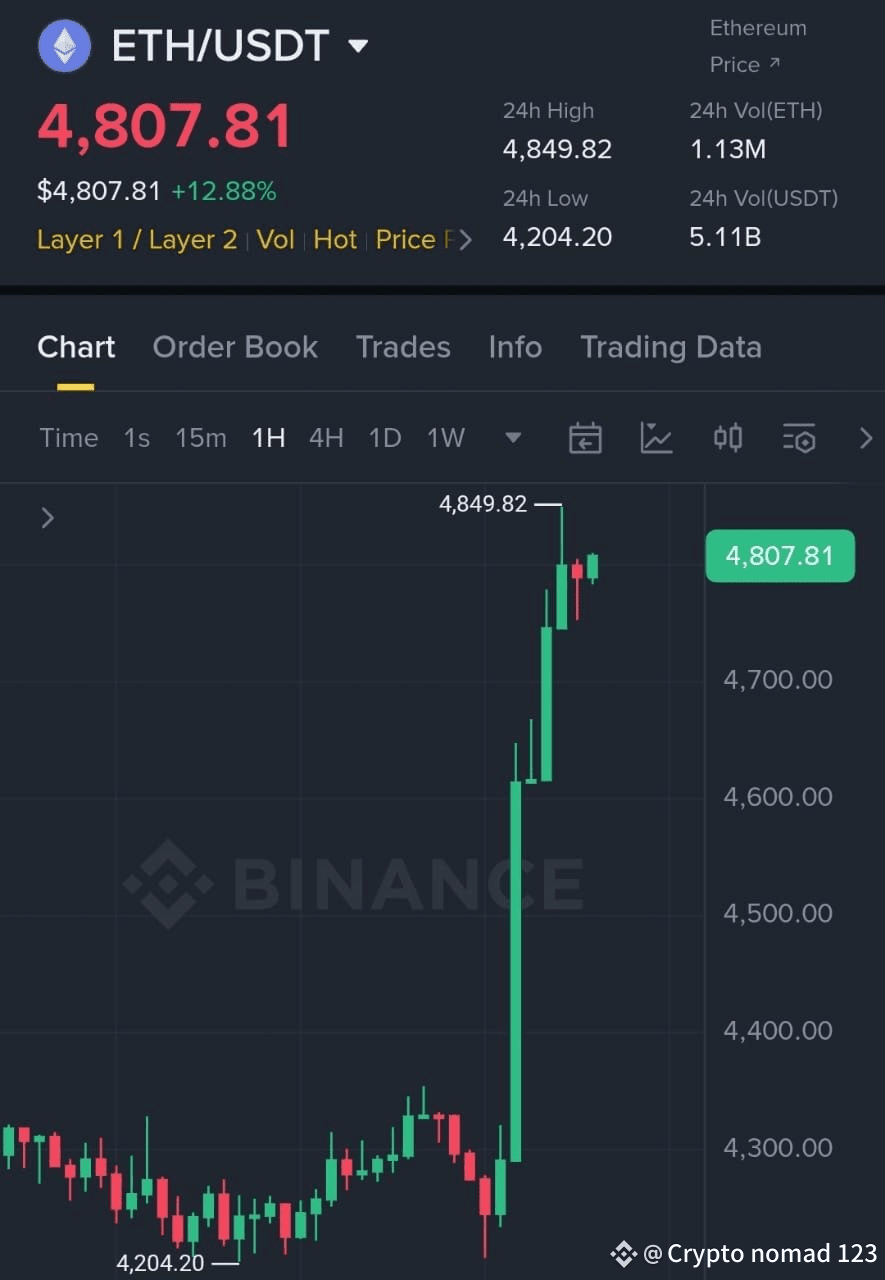The height and width of the screenshot is (1280, 885).
Task: Select the candlestick chart style icon
Action: click(x=728, y=437)
